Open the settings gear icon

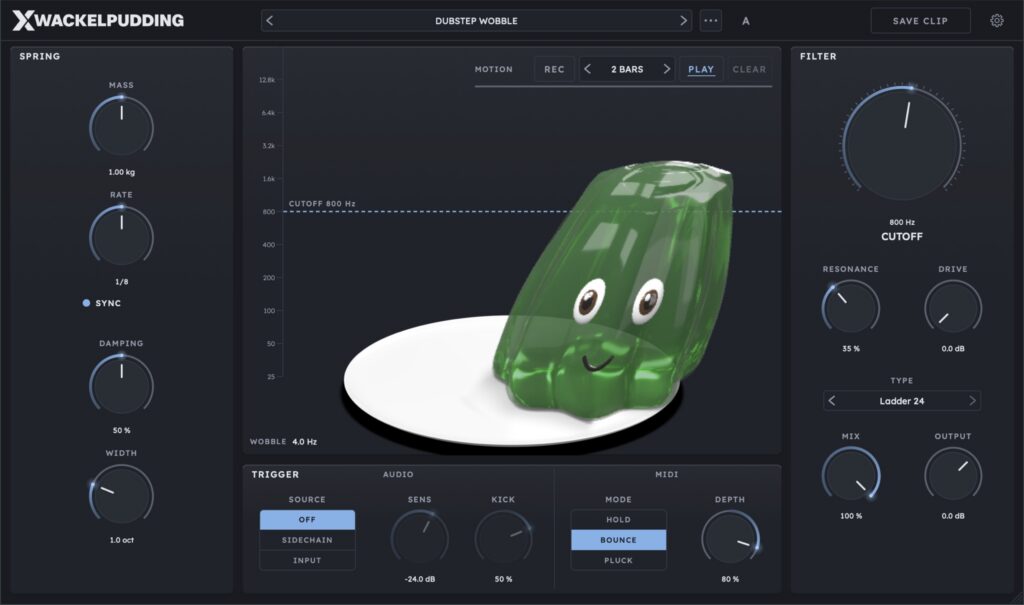(x=997, y=20)
